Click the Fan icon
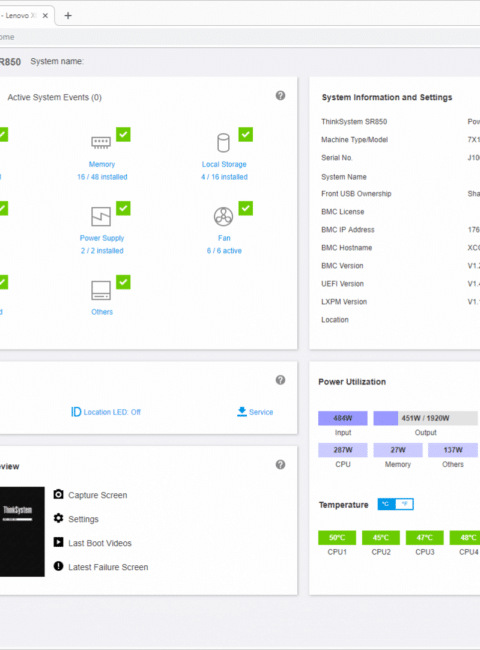Image resolution: width=480 pixels, height=650 pixels. pyautogui.click(x=223, y=216)
